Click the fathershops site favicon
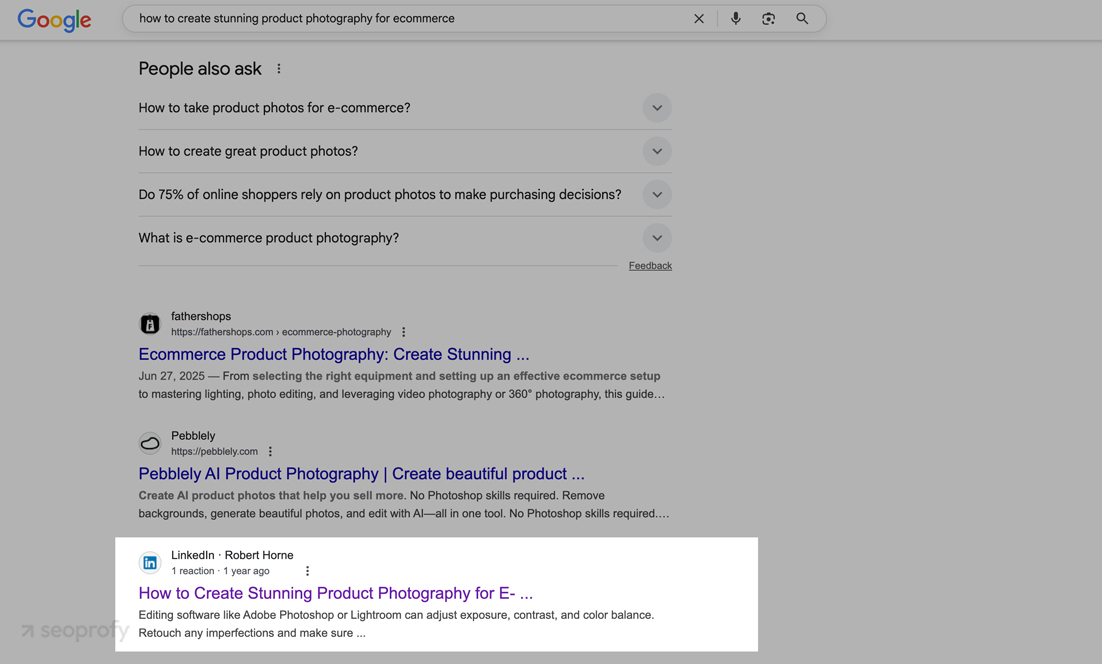 pyautogui.click(x=150, y=324)
